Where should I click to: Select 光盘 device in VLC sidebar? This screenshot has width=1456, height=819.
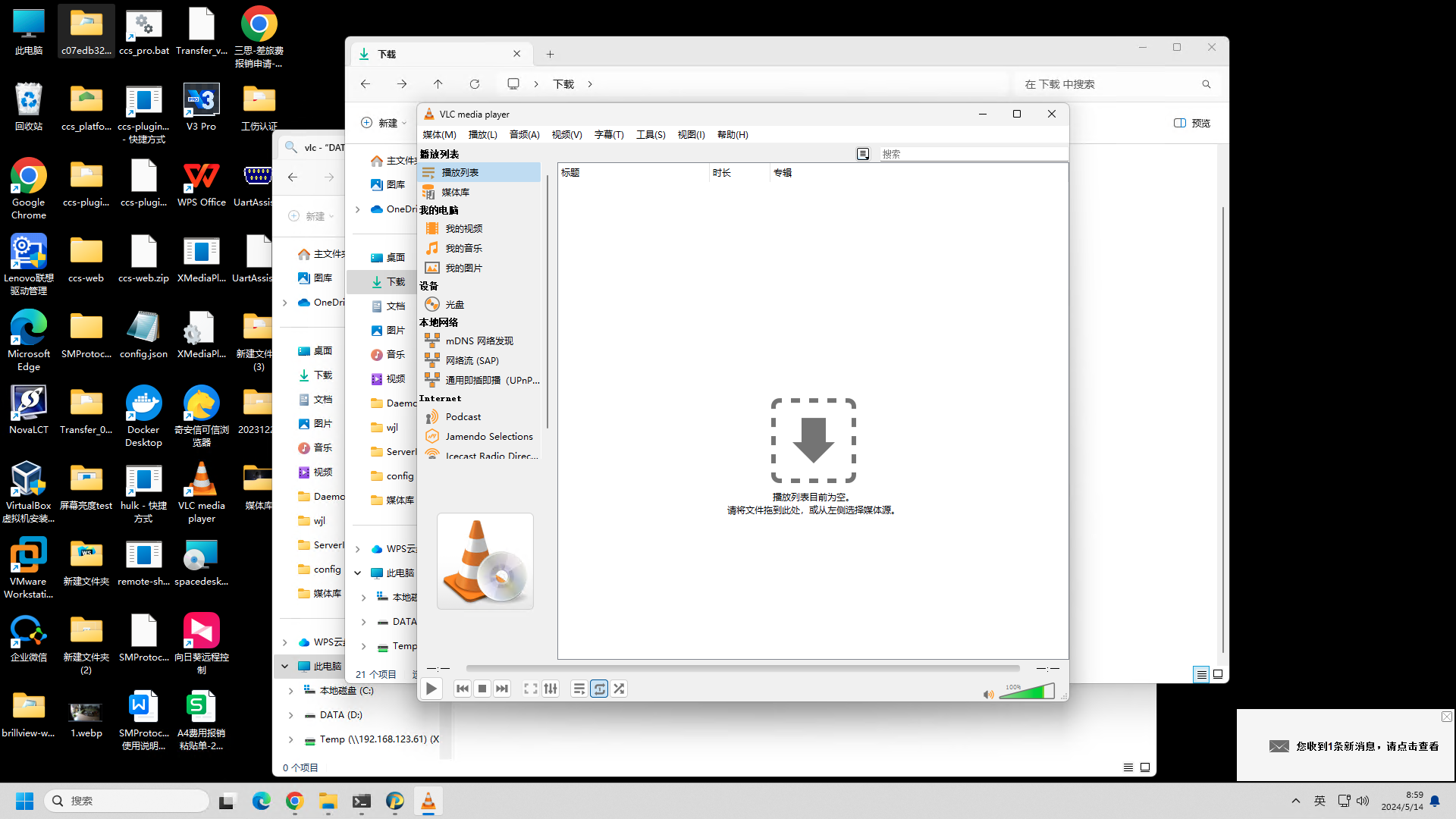[480, 304]
